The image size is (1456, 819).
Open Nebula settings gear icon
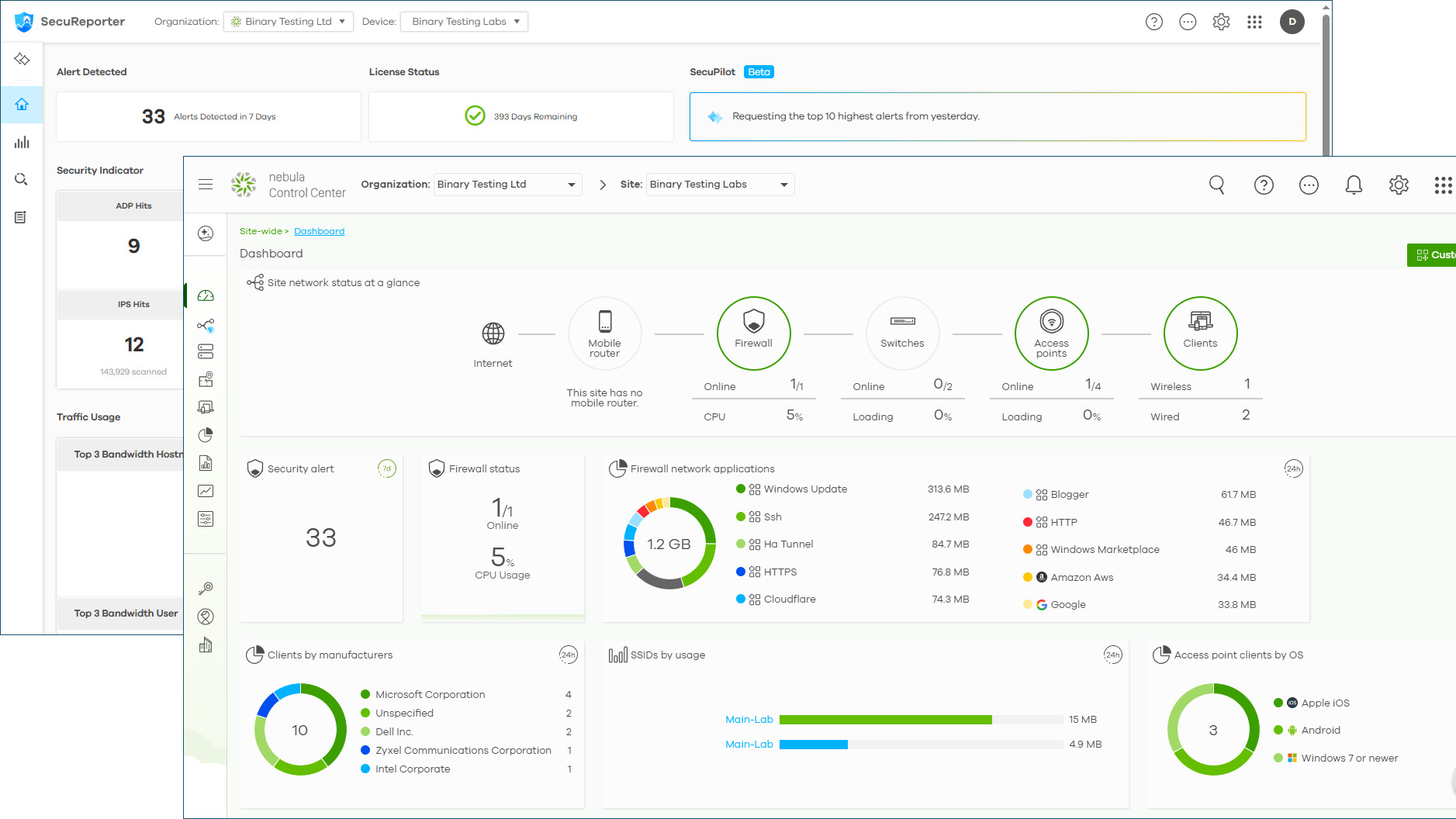click(1399, 185)
